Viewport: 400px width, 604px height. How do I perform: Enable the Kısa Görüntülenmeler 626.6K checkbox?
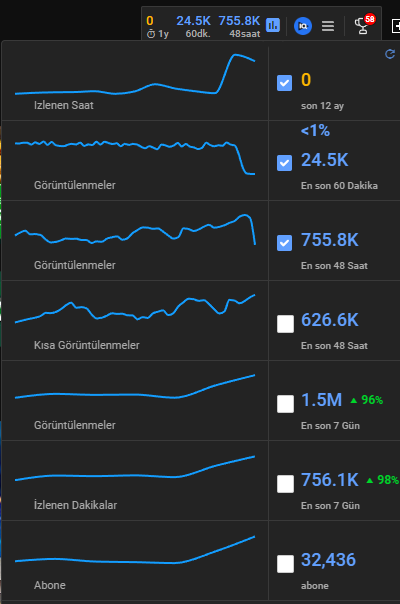tap(286, 324)
